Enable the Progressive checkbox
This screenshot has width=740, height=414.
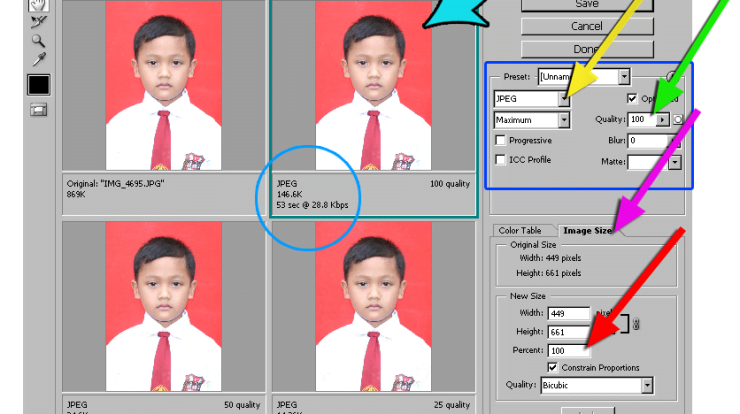500,140
